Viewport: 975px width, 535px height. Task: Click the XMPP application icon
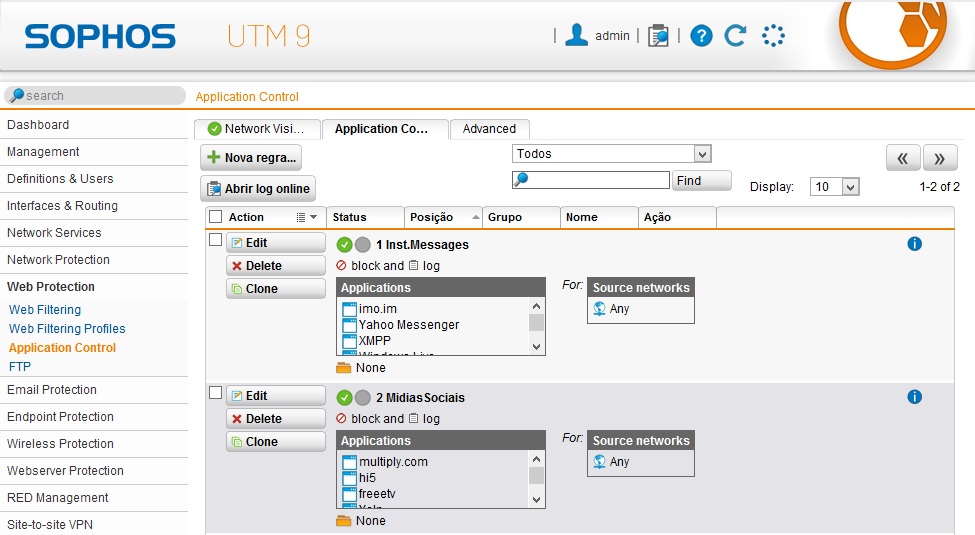tap(349, 341)
